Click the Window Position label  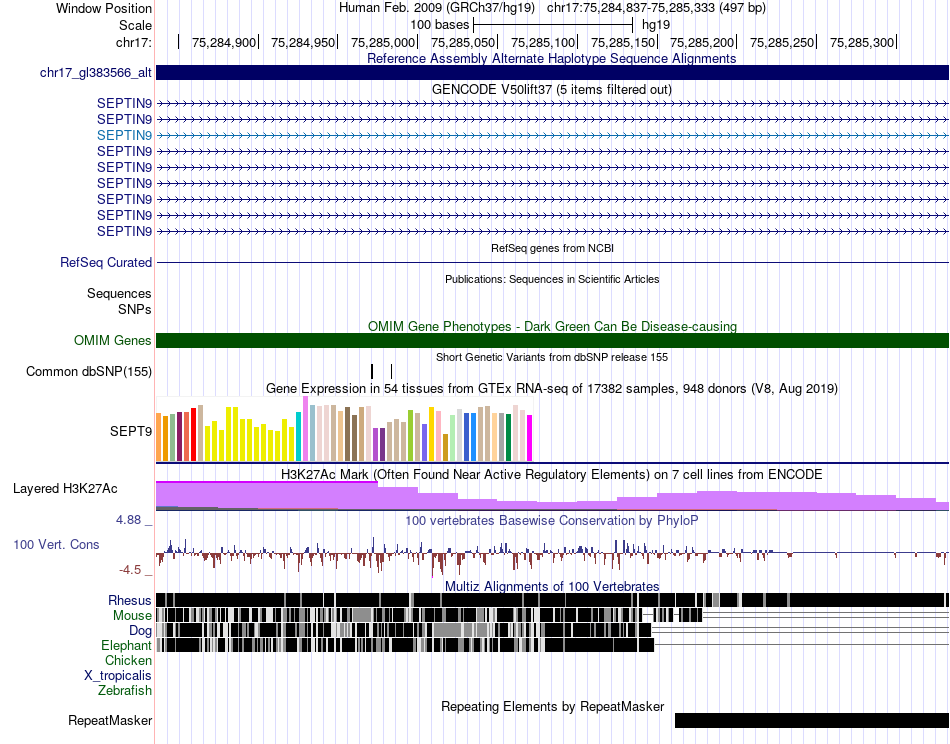pos(104,8)
